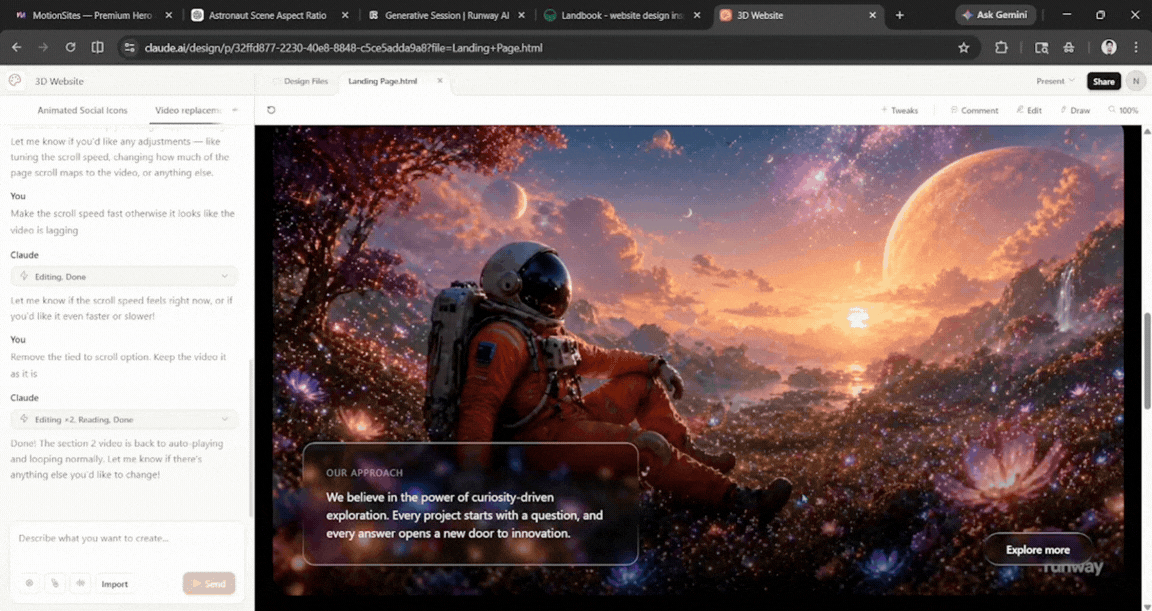Click the browser address bar URL
This screenshot has height=611, width=1152.
[x=343, y=48]
